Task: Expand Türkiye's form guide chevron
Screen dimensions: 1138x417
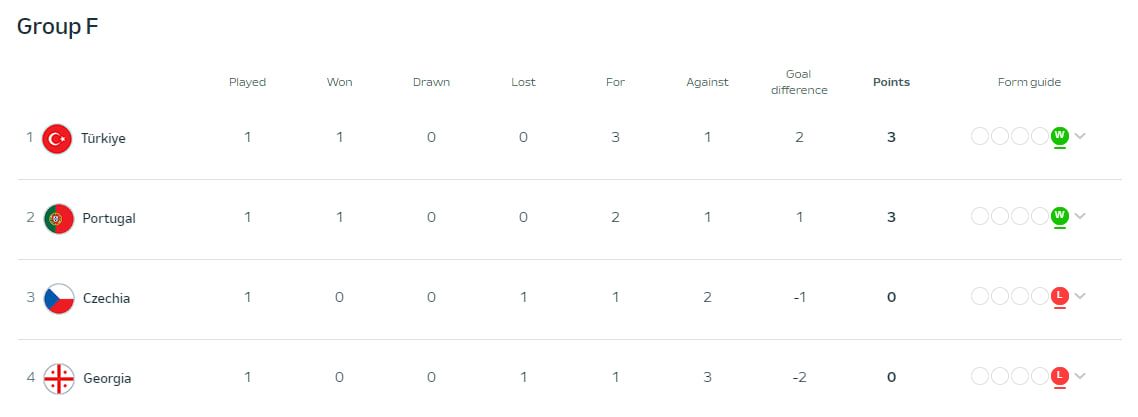Action: pos(1080,136)
